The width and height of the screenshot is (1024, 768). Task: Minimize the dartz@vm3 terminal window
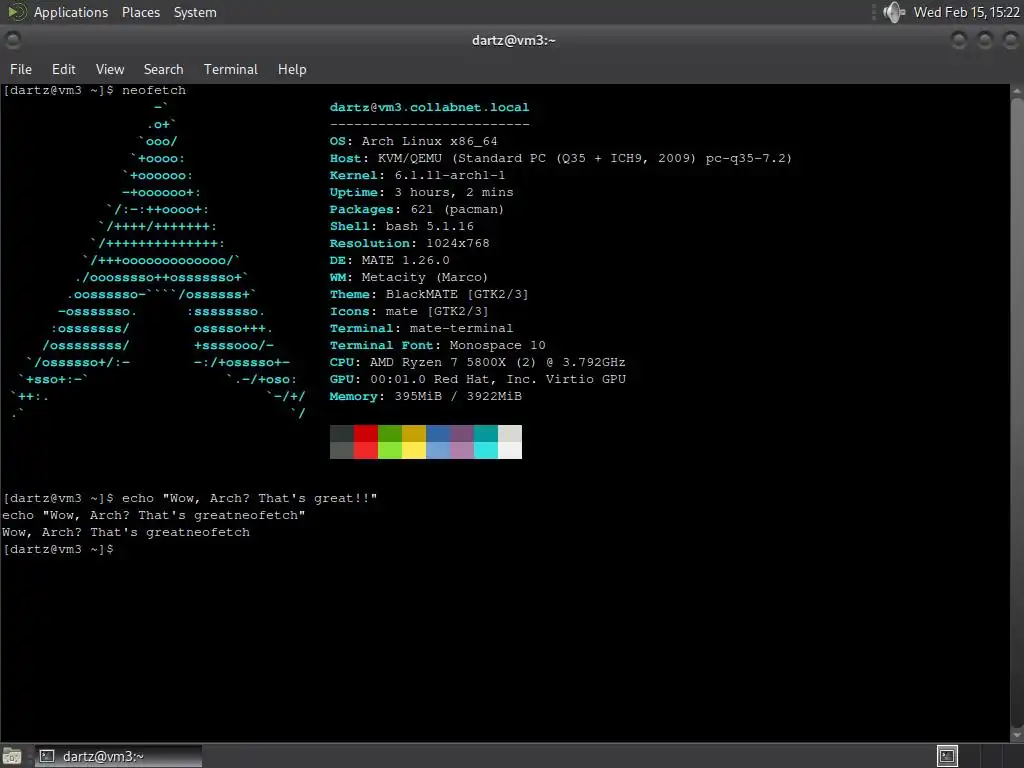click(x=959, y=40)
